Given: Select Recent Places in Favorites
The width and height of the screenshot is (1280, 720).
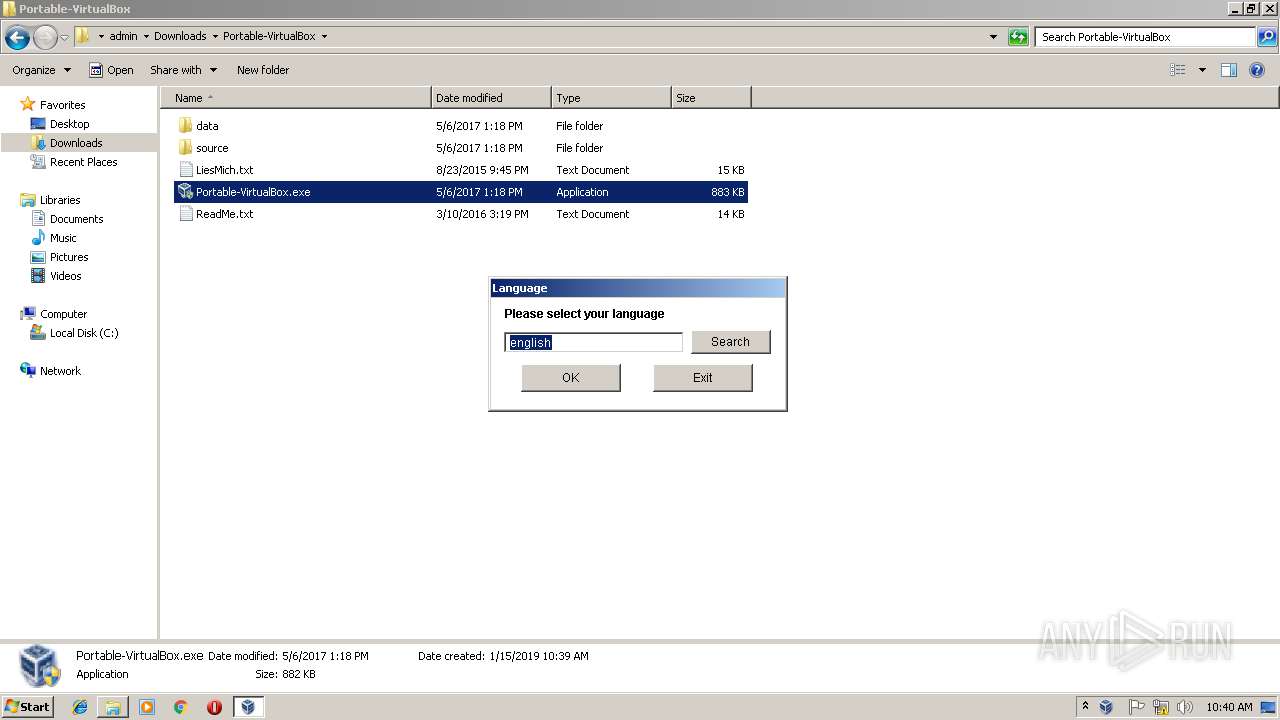Looking at the screenshot, I should tap(83, 162).
